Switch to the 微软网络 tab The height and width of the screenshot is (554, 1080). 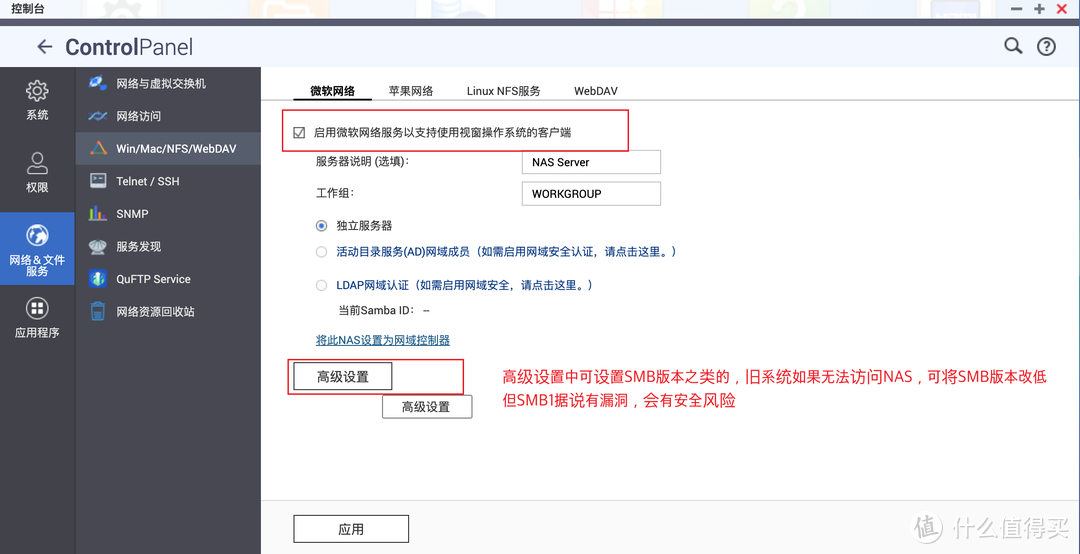click(x=333, y=91)
